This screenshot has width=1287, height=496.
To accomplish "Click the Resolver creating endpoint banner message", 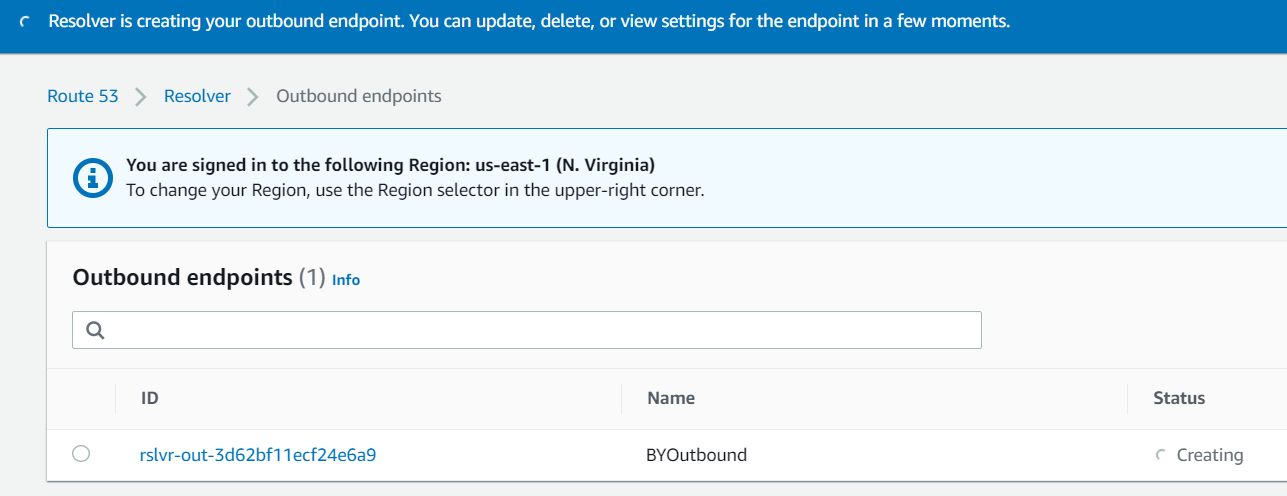I will click(x=529, y=22).
